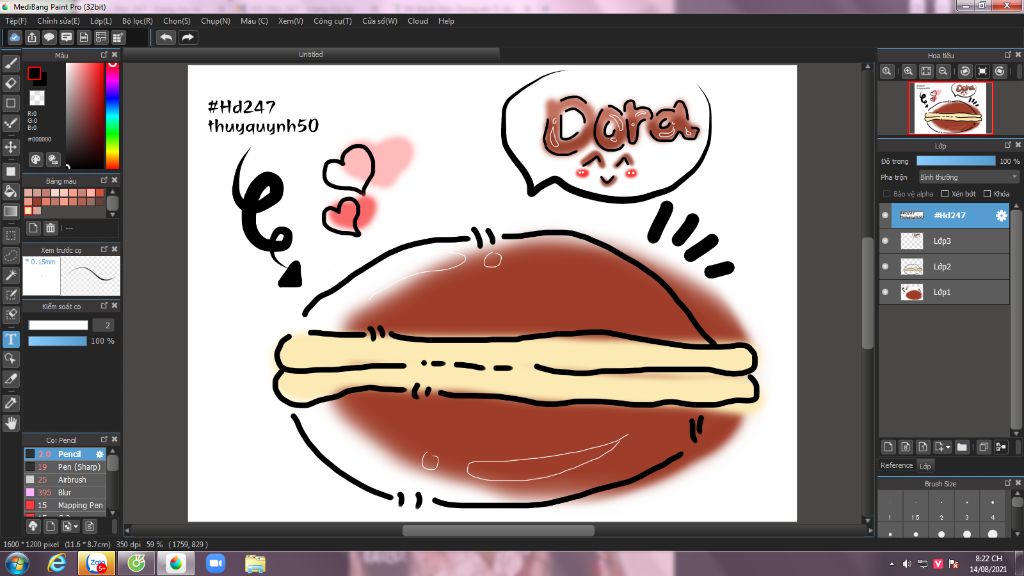1024x576 pixels.
Task: Toggle visibility of layer Lớp1
Action: click(x=885, y=292)
